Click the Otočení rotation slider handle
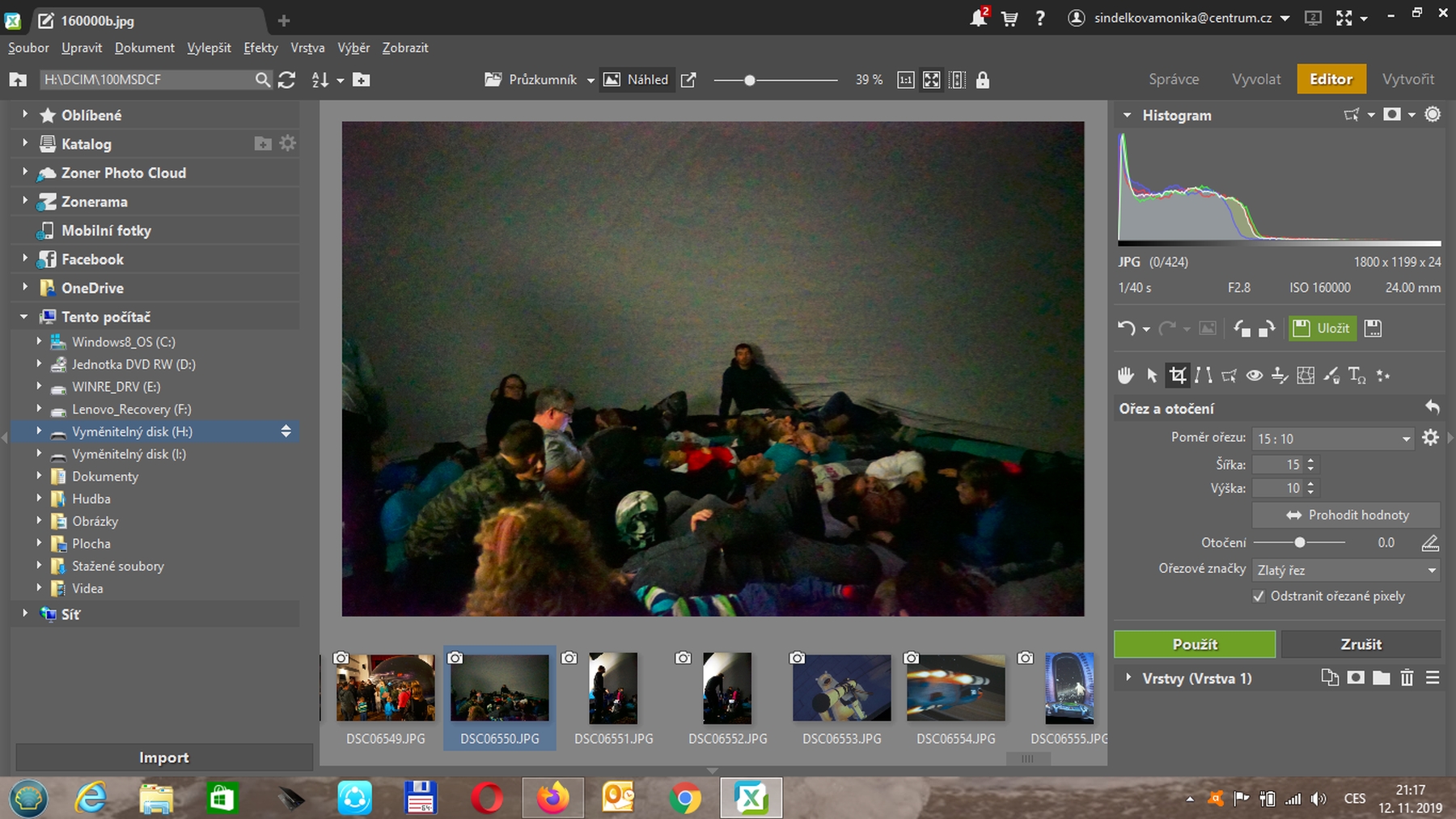The width and height of the screenshot is (1456, 819). 1299,543
